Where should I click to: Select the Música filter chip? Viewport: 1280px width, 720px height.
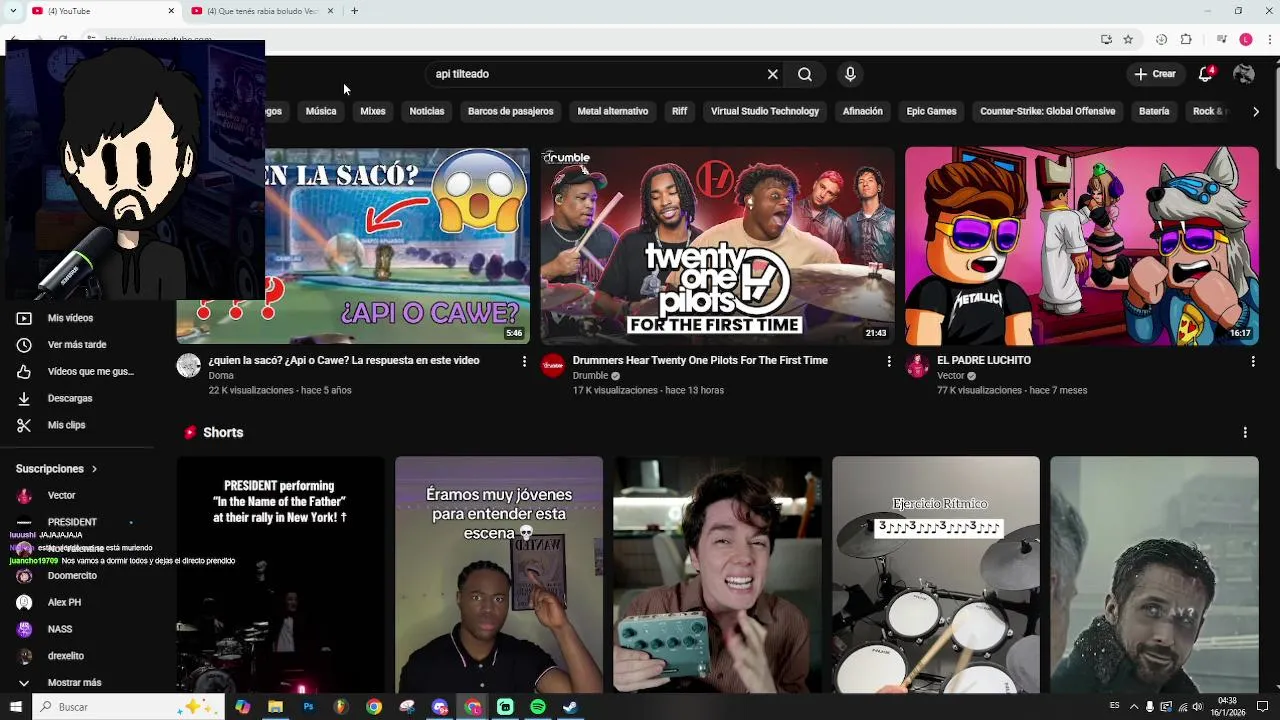tap(321, 111)
